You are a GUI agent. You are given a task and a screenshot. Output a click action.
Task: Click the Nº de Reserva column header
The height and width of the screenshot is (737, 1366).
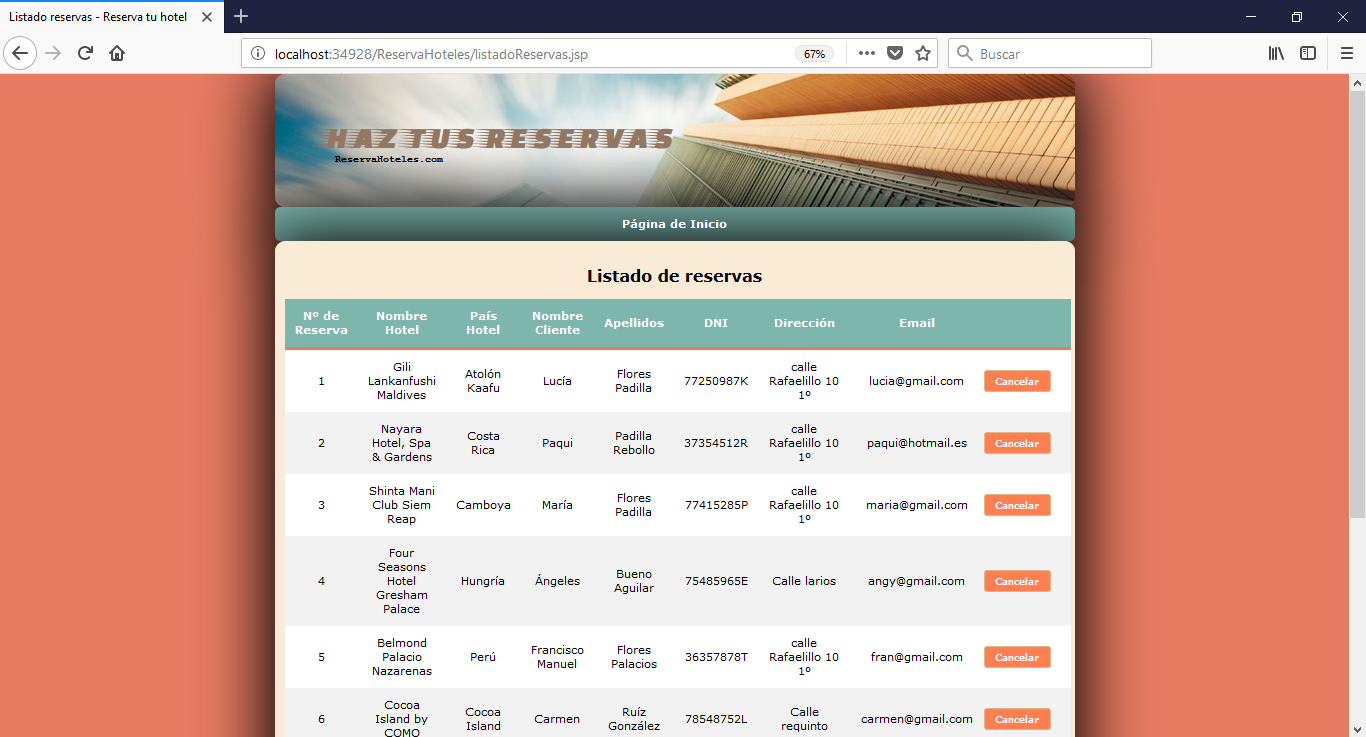tap(321, 323)
